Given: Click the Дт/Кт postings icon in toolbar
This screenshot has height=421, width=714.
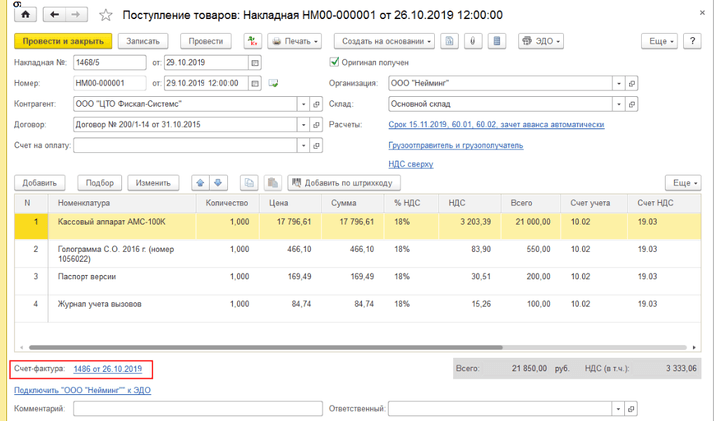Looking at the screenshot, I should pos(252,42).
